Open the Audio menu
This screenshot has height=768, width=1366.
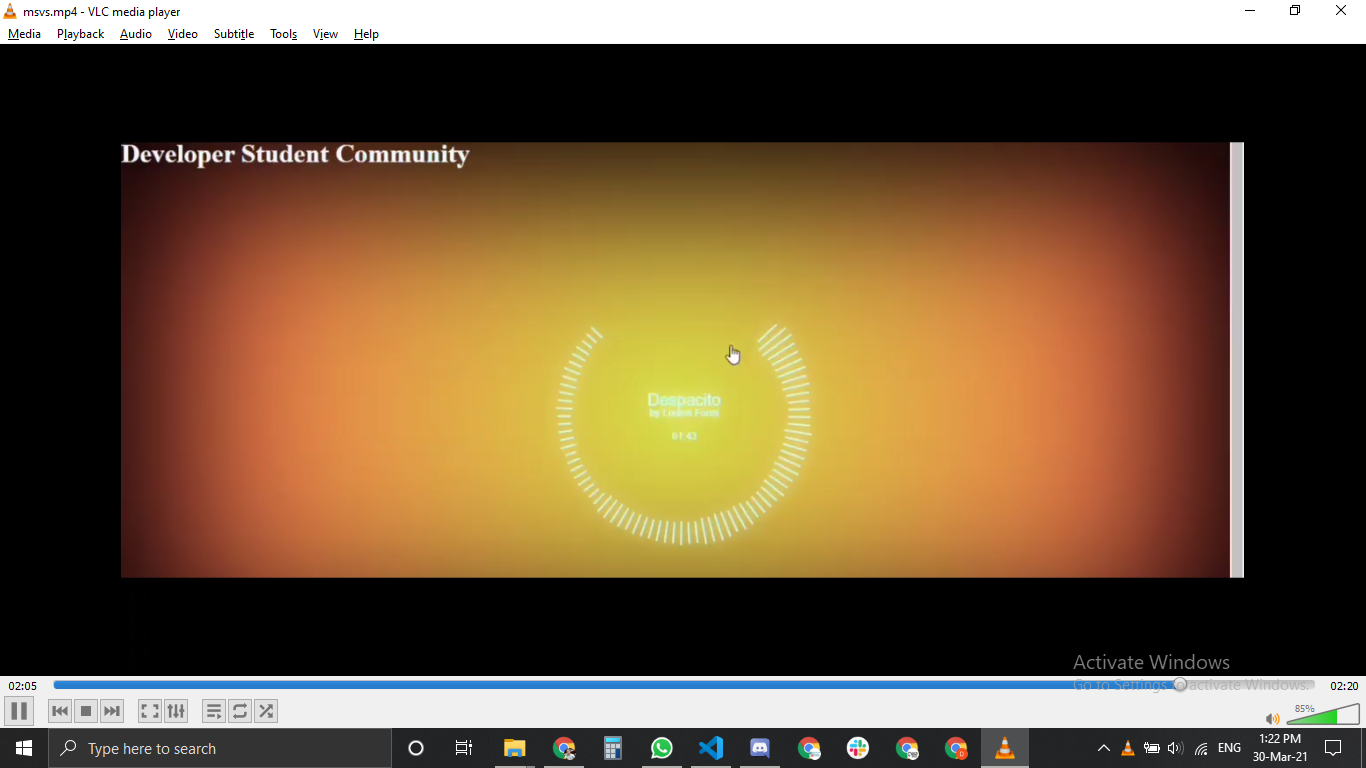[136, 34]
